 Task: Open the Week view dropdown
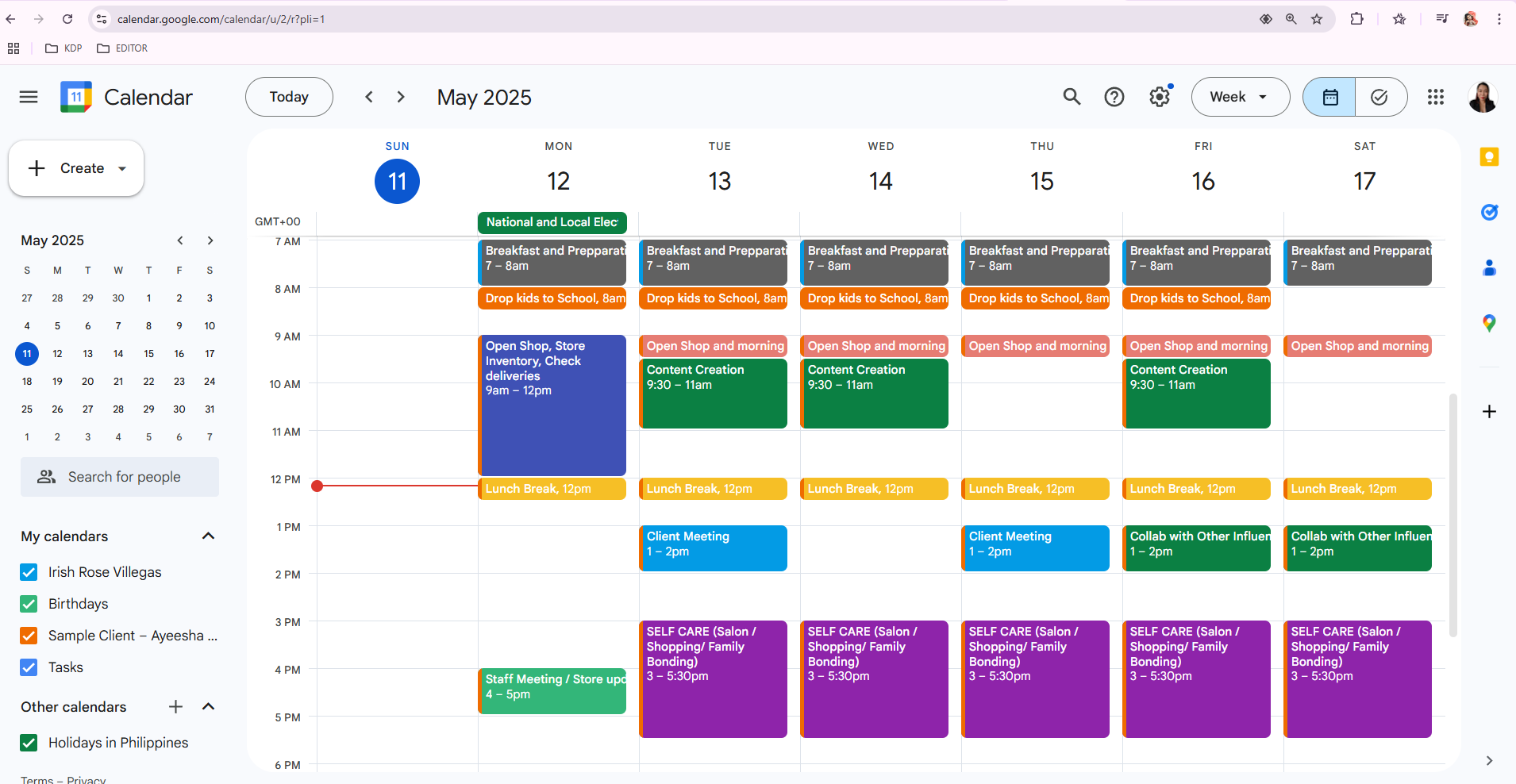click(1240, 97)
